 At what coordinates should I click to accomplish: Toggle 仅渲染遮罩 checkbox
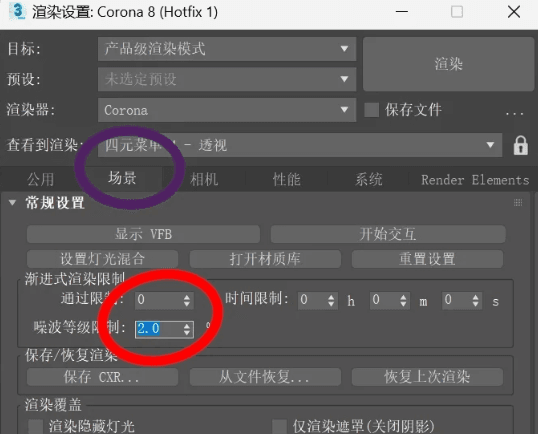point(279,427)
